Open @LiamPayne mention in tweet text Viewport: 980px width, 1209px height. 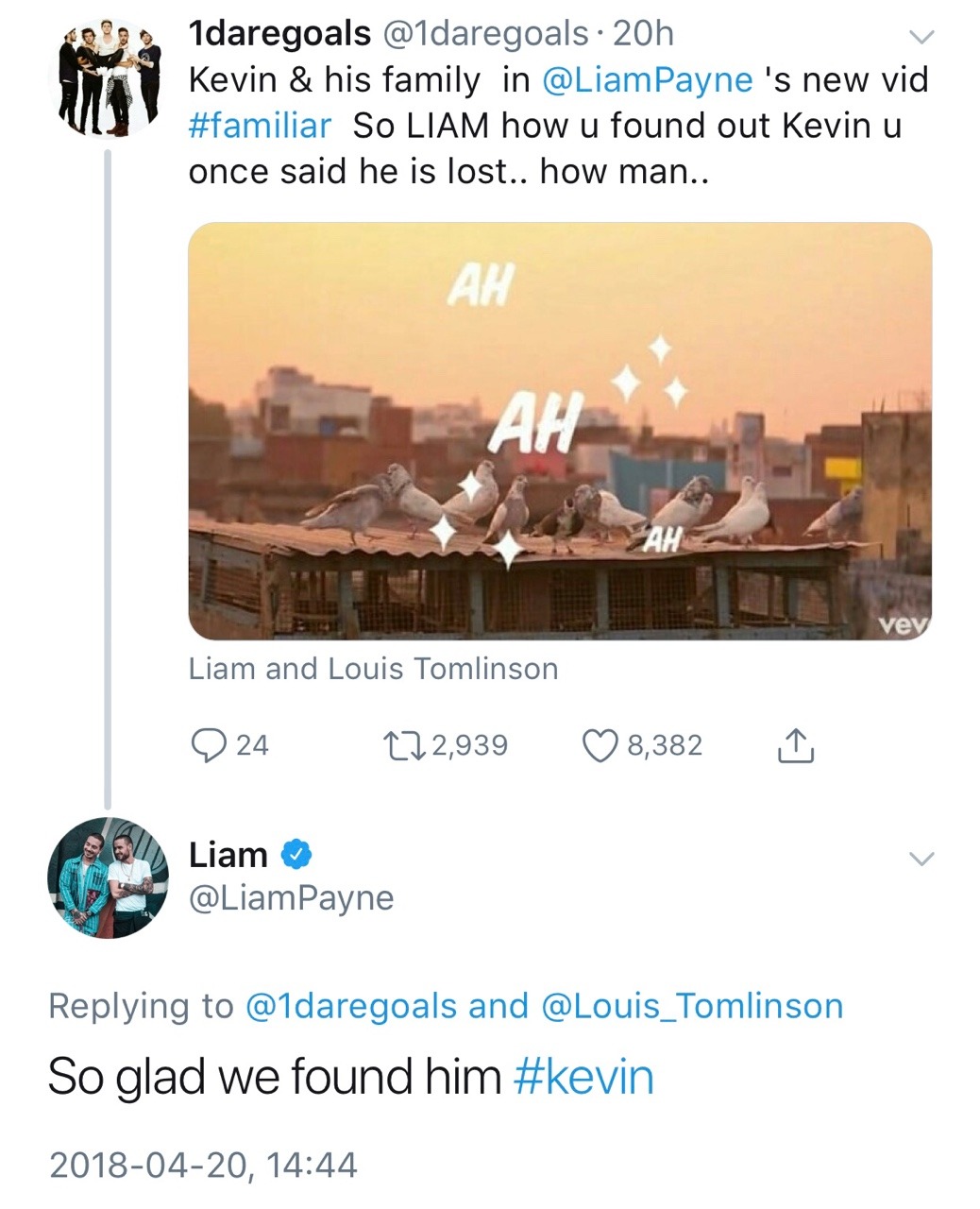[648, 79]
